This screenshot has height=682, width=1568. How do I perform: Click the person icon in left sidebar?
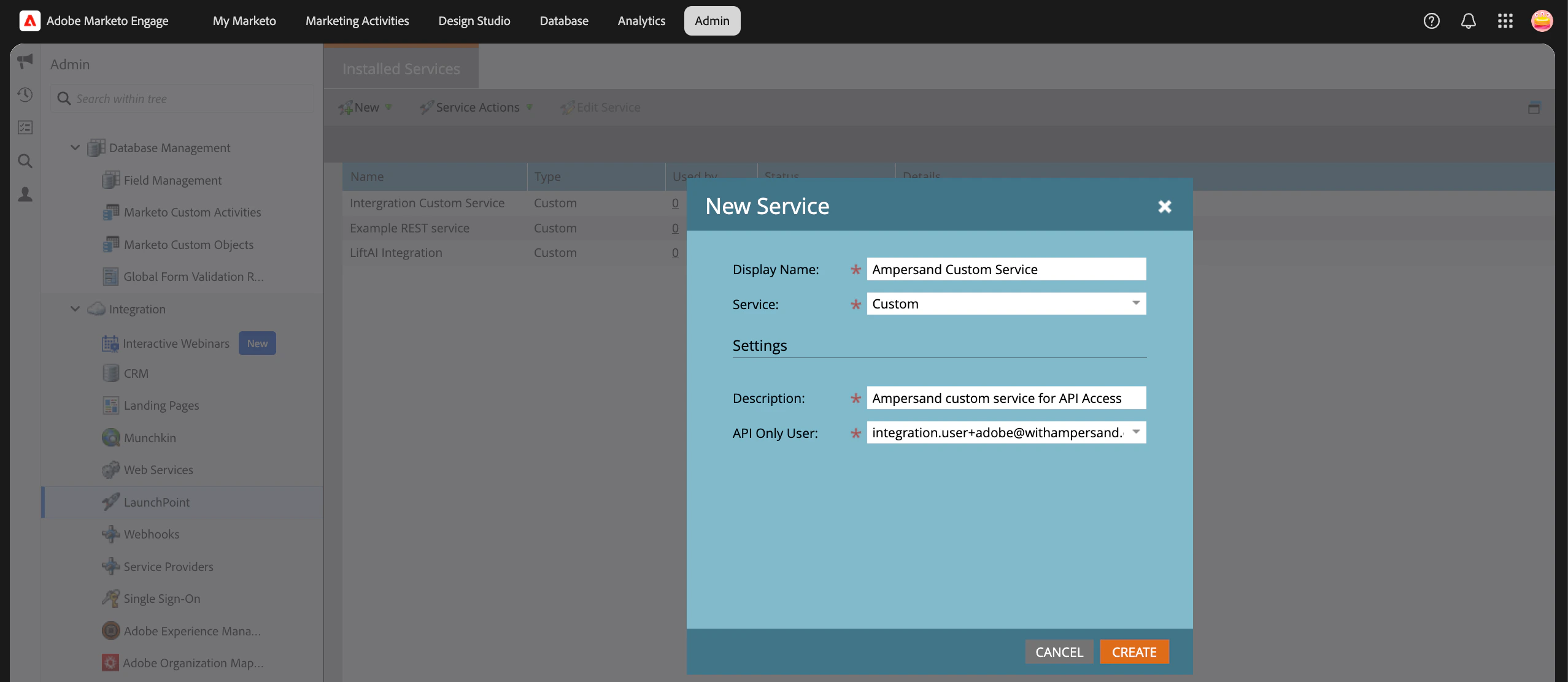[x=25, y=194]
